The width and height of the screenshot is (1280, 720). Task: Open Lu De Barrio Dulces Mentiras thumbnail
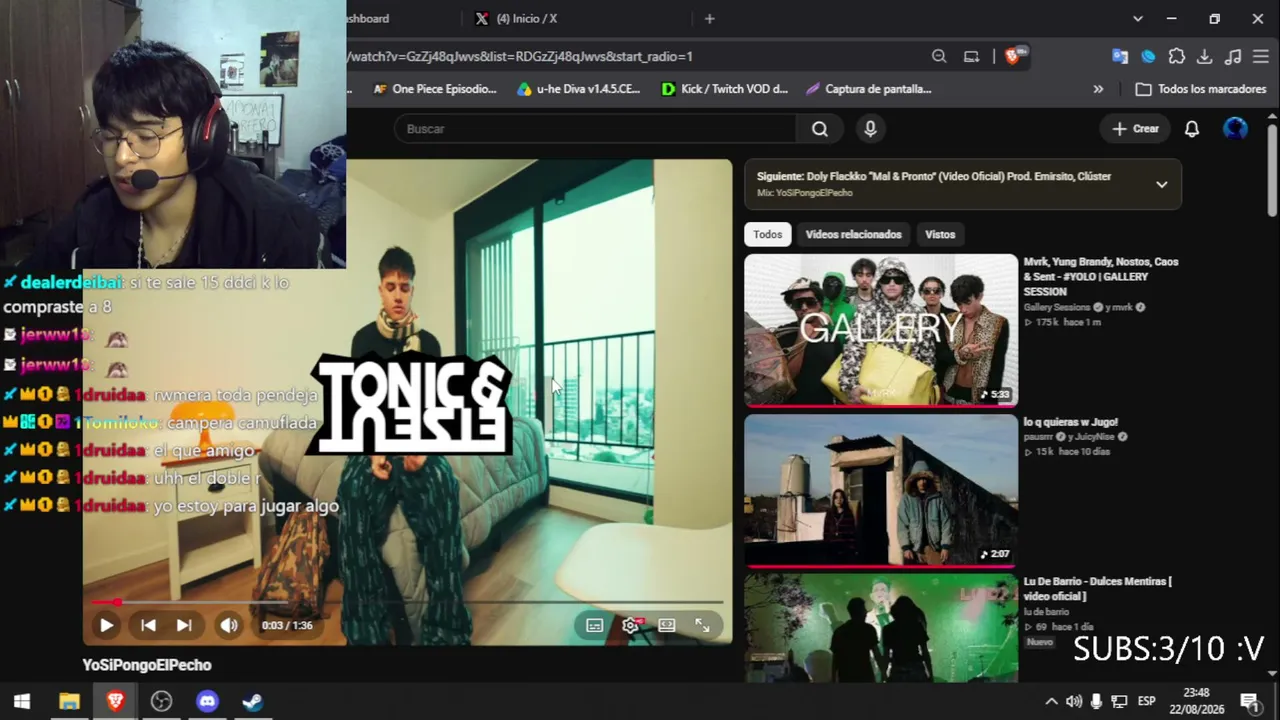coord(881,628)
